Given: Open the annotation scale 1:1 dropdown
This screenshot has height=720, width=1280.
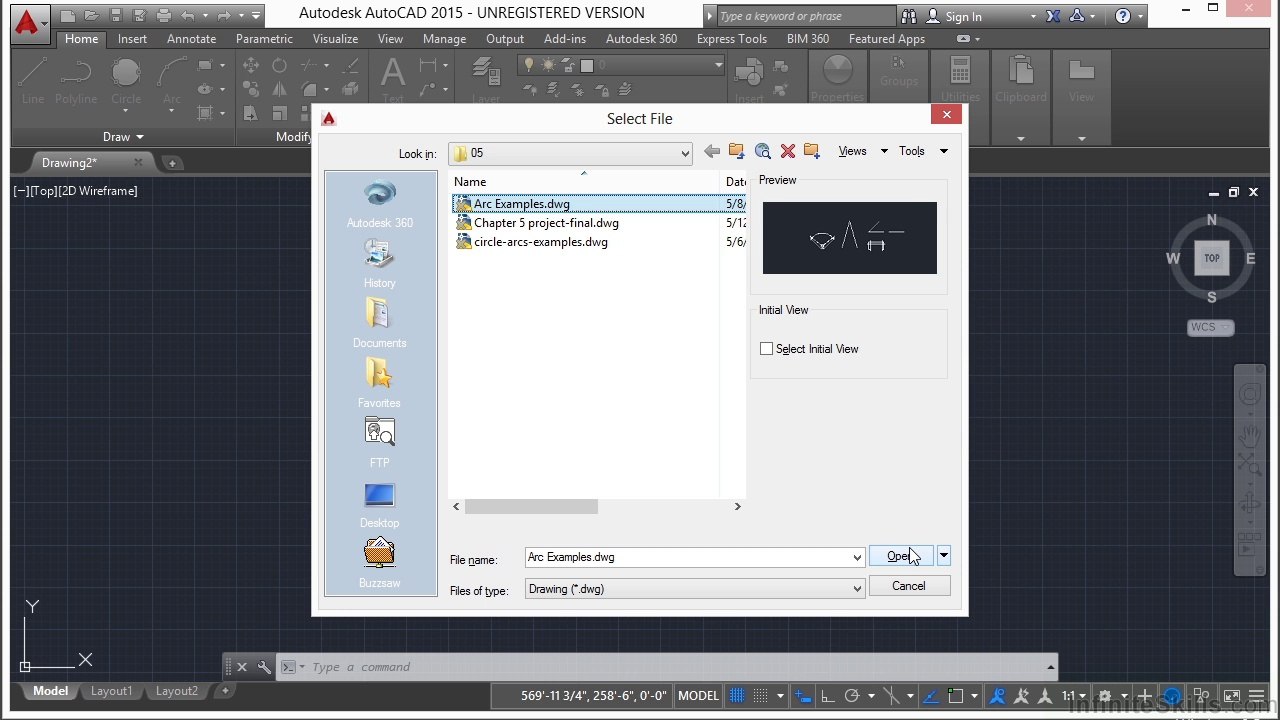Looking at the screenshot, I should coord(1075,696).
